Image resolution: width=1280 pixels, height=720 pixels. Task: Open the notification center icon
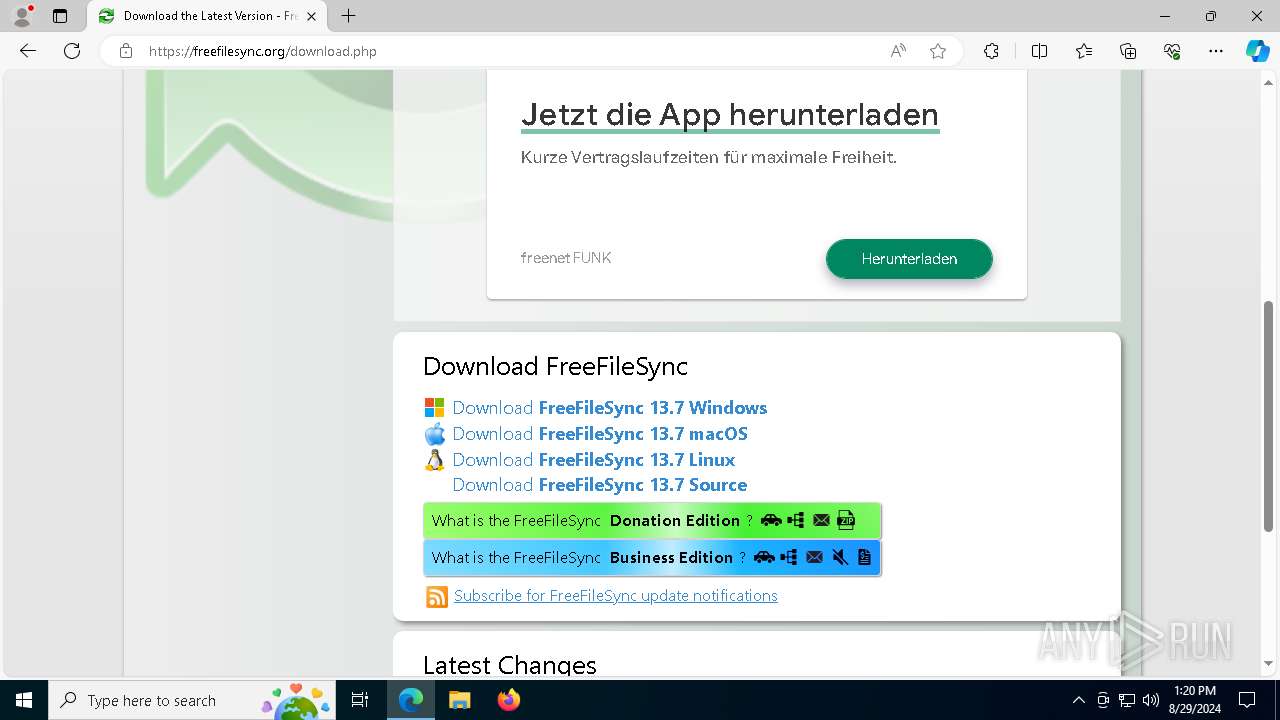pyautogui.click(x=1247, y=700)
